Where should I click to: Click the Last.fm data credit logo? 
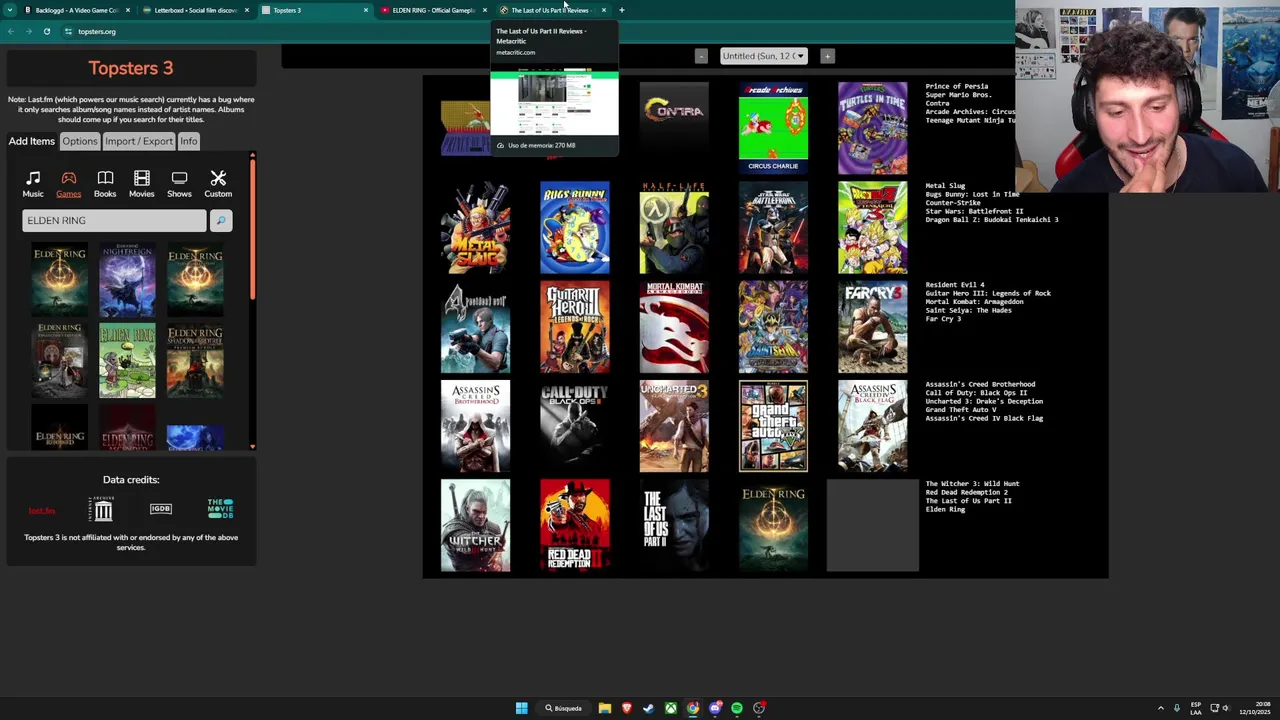[x=42, y=511]
